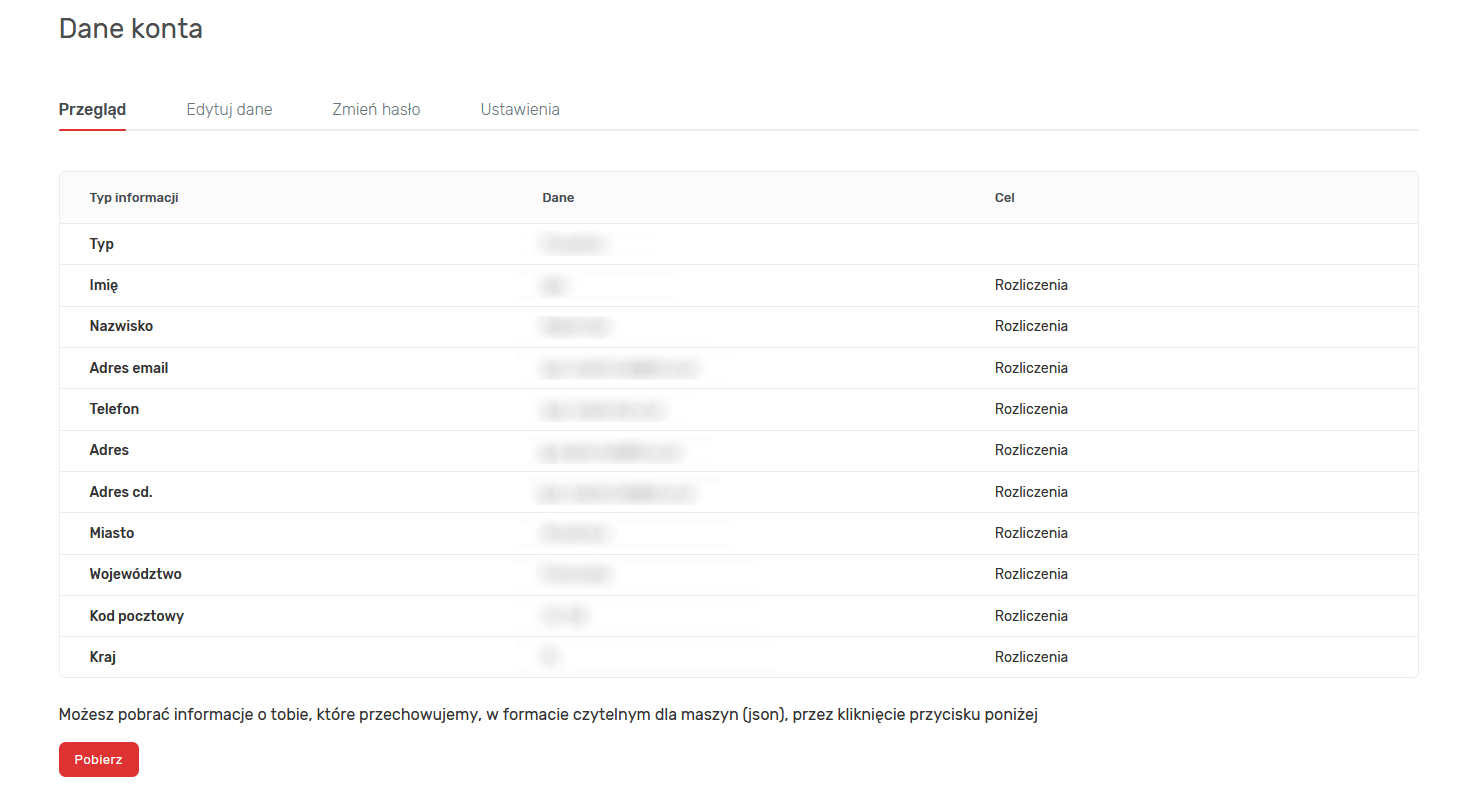Screen dimensions: 1476x802
Task: Open the Przegląd tab
Action: tap(92, 109)
